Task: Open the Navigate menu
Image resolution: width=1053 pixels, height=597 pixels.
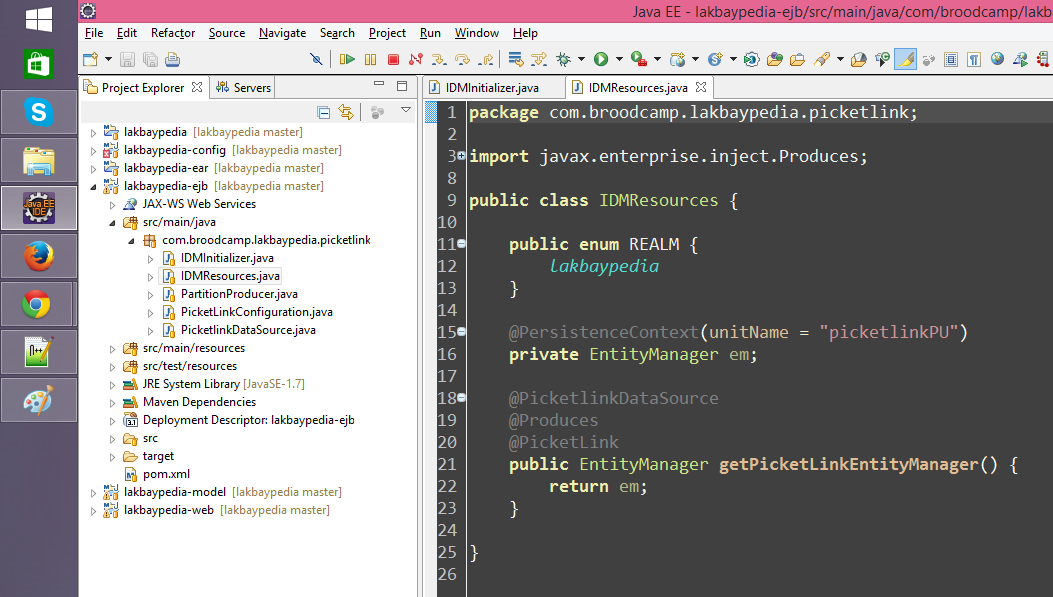Action: [x=283, y=33]
